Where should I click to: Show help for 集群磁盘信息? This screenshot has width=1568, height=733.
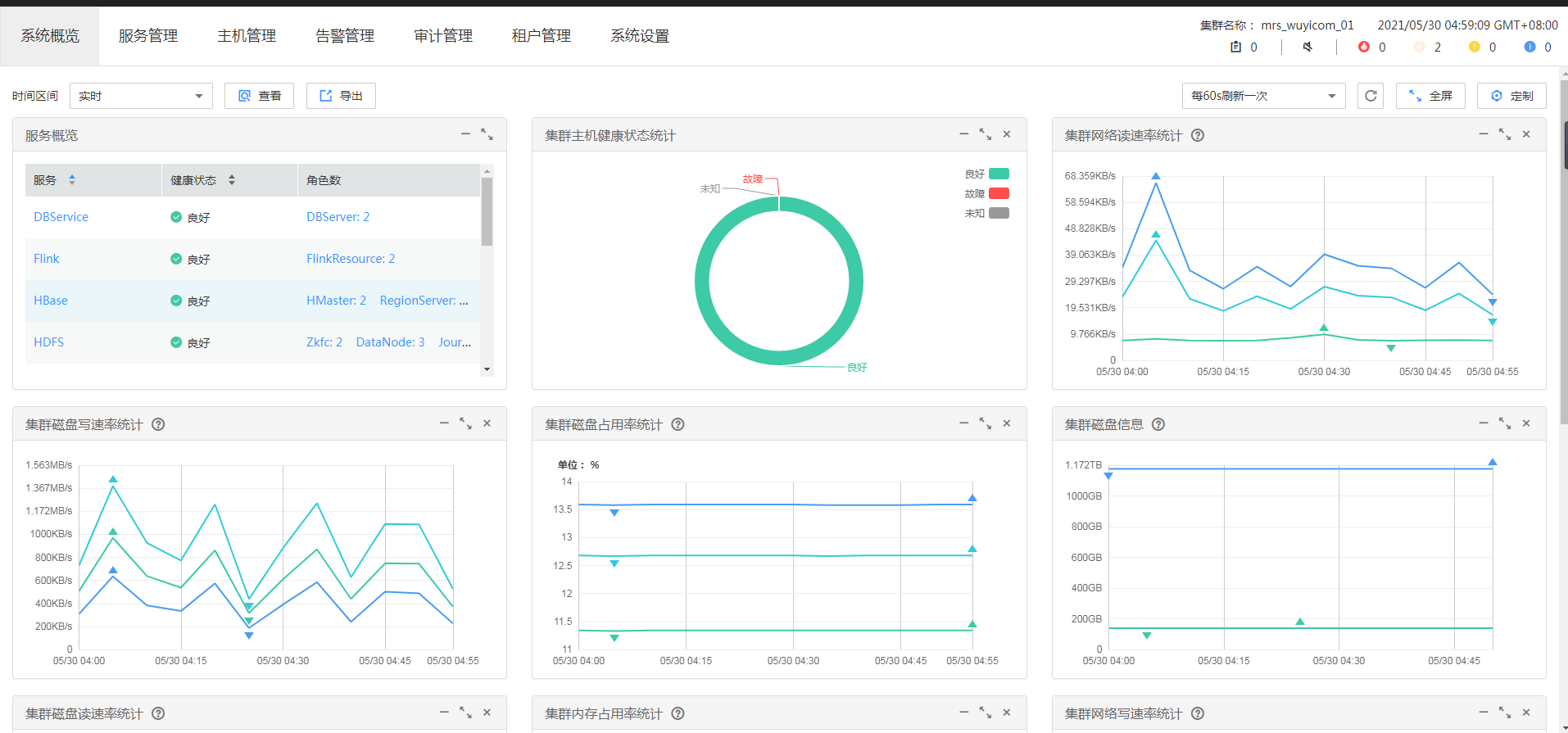(x=1158, y=424)
